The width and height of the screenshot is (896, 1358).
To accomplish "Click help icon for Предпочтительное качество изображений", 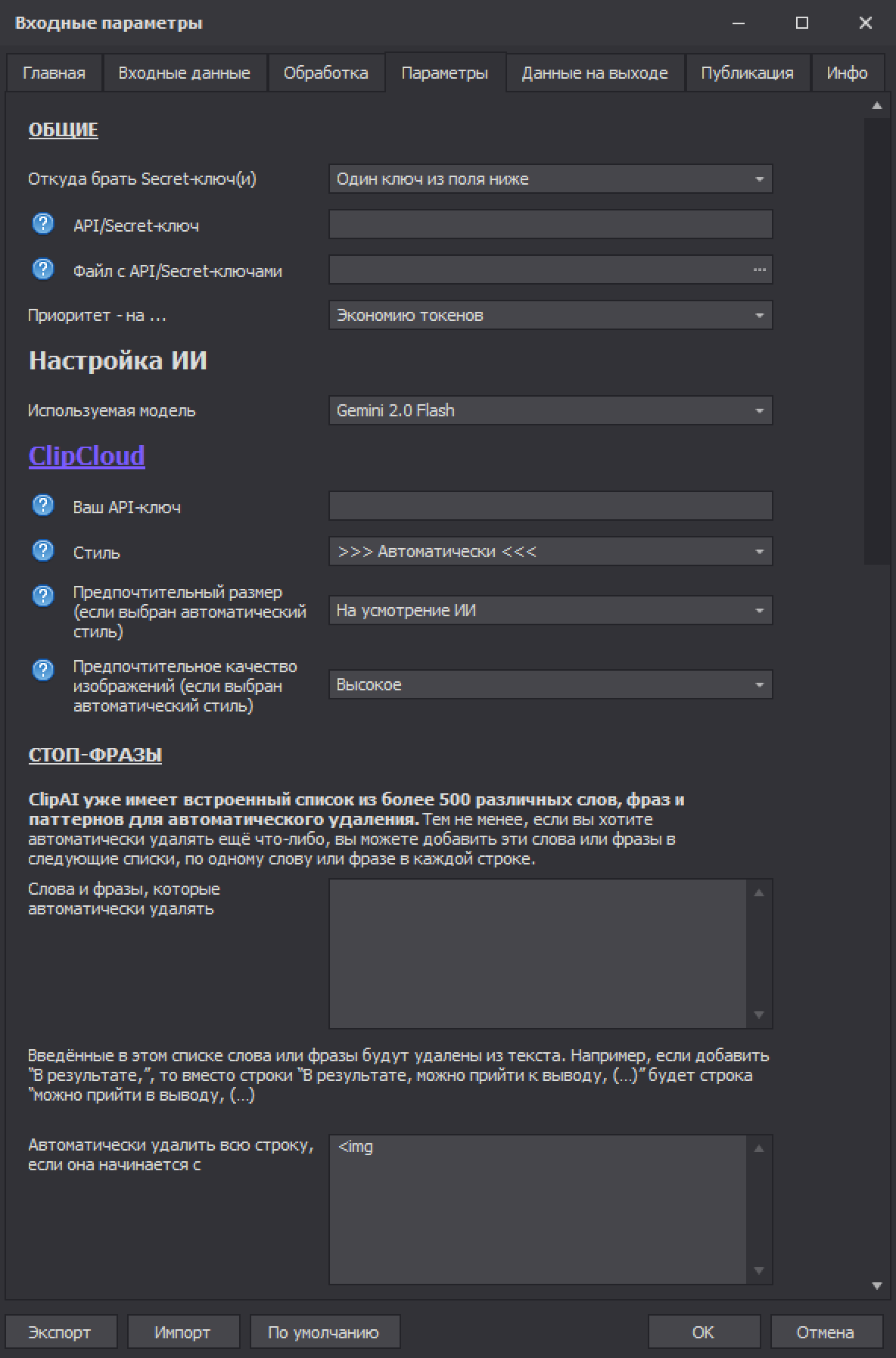I will [x=43, y=670].
